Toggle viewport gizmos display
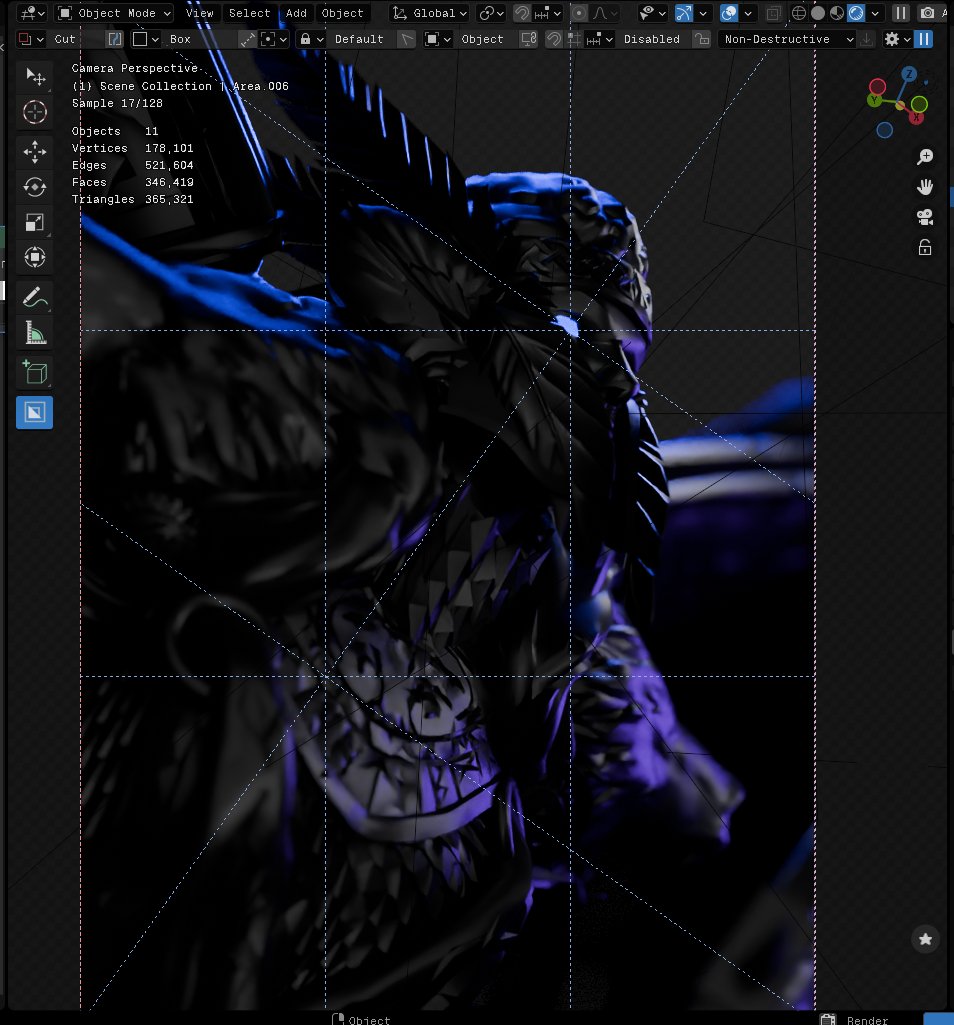The height and width of the screenshot is (1025, 954). coord(684,13)
